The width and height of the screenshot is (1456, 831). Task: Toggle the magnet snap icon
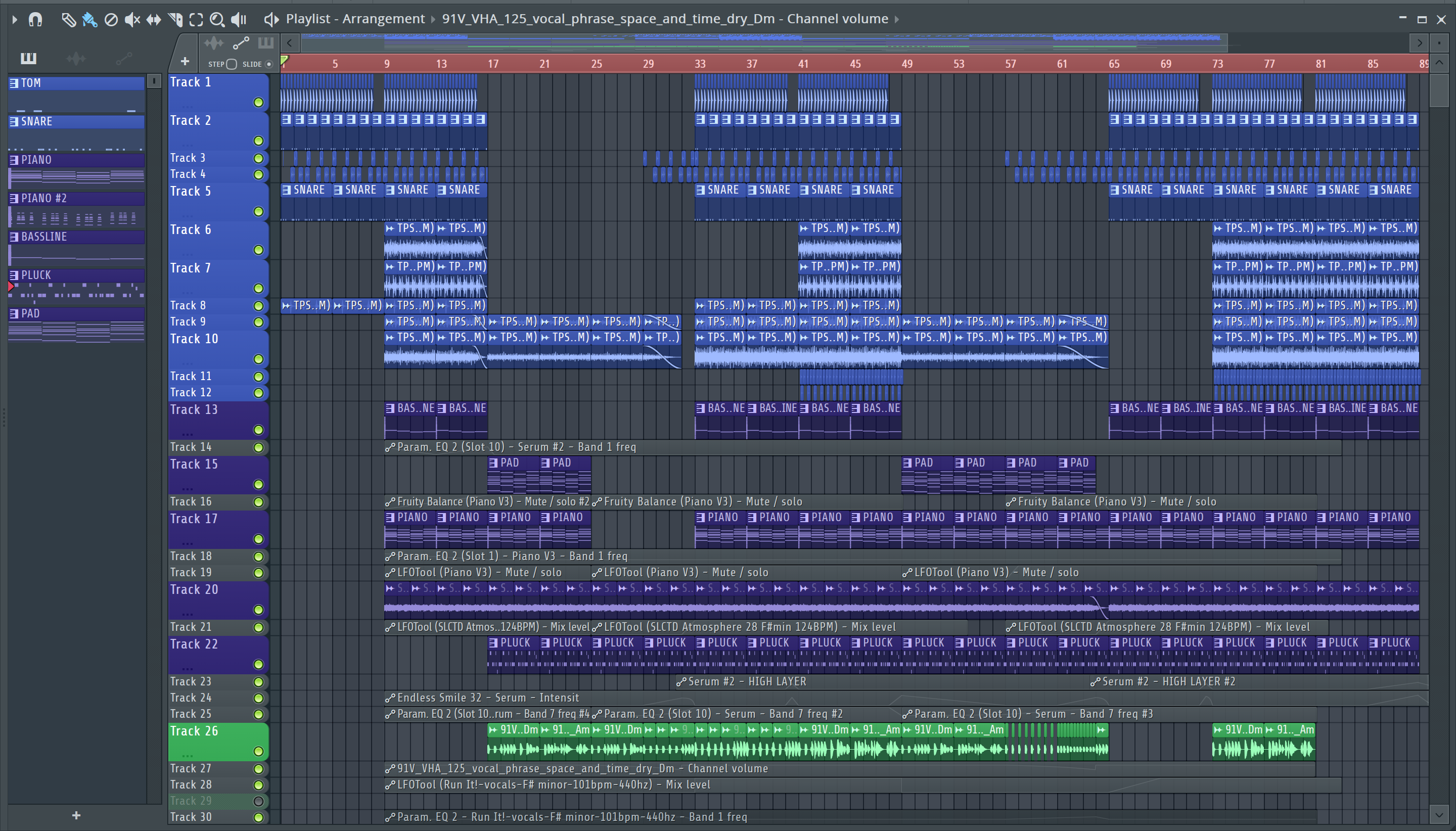(x=35, y=19)
